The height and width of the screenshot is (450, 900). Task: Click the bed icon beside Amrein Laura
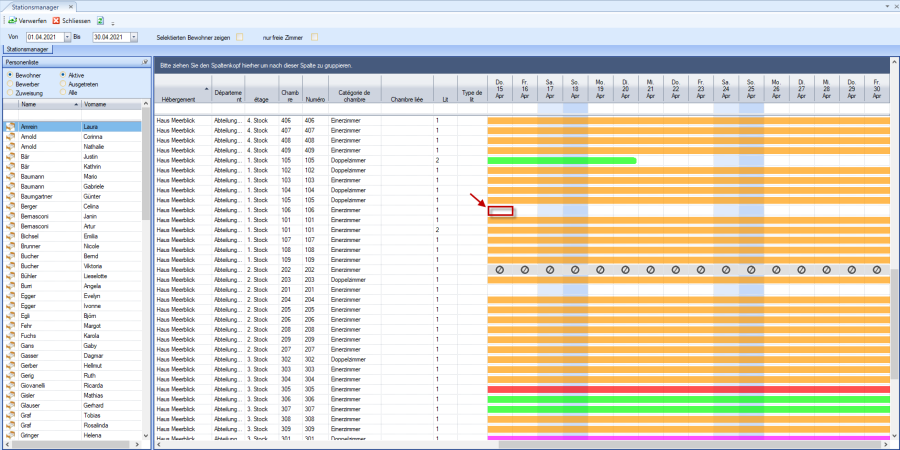point(10,127)
